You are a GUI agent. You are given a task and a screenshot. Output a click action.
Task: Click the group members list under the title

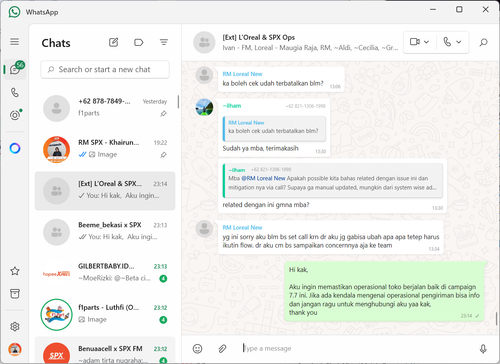click(310, 48)
